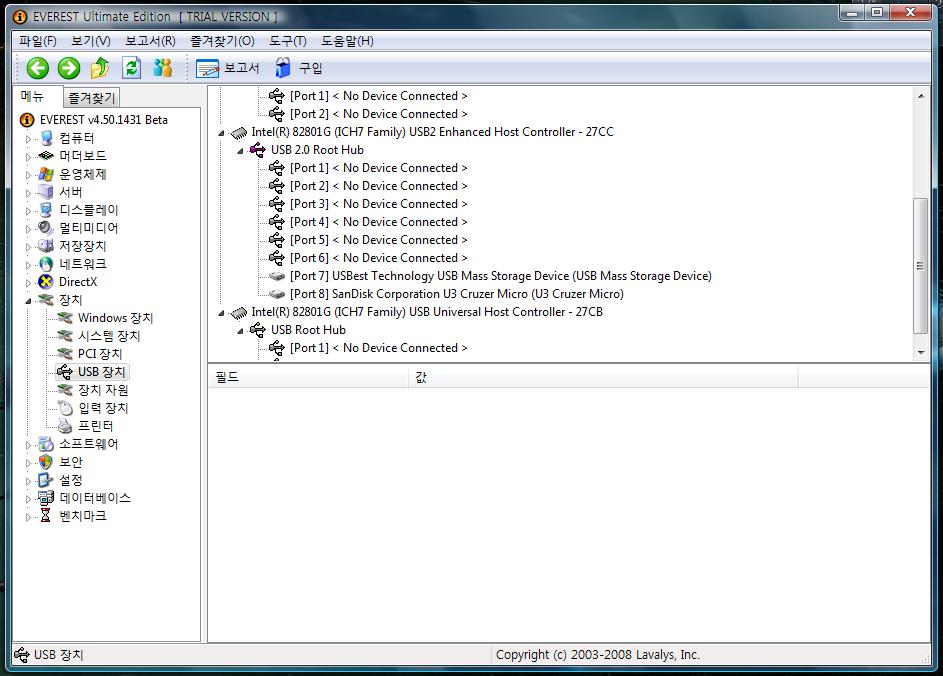Click the device tree scroll up arrow
The image size is (943, 676).
point(921,96)
